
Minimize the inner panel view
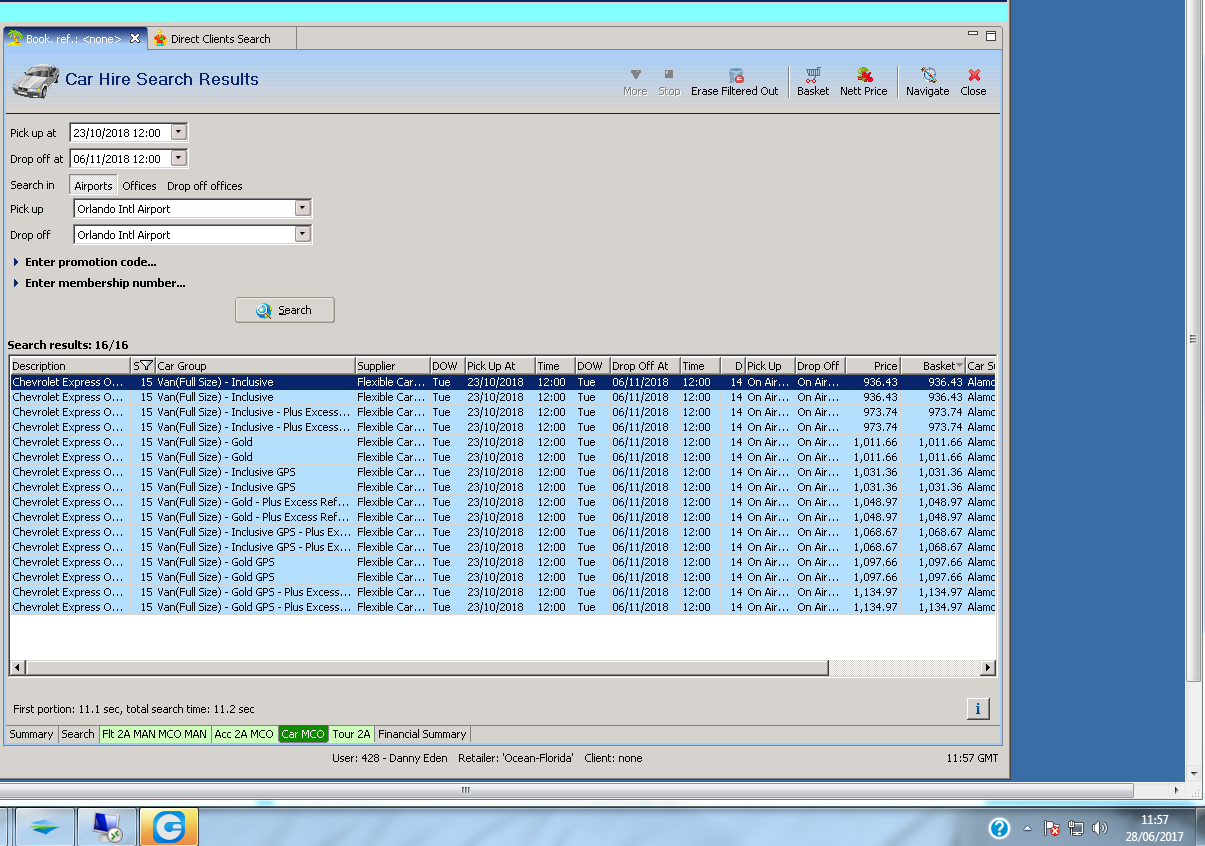tap(973, 34)
